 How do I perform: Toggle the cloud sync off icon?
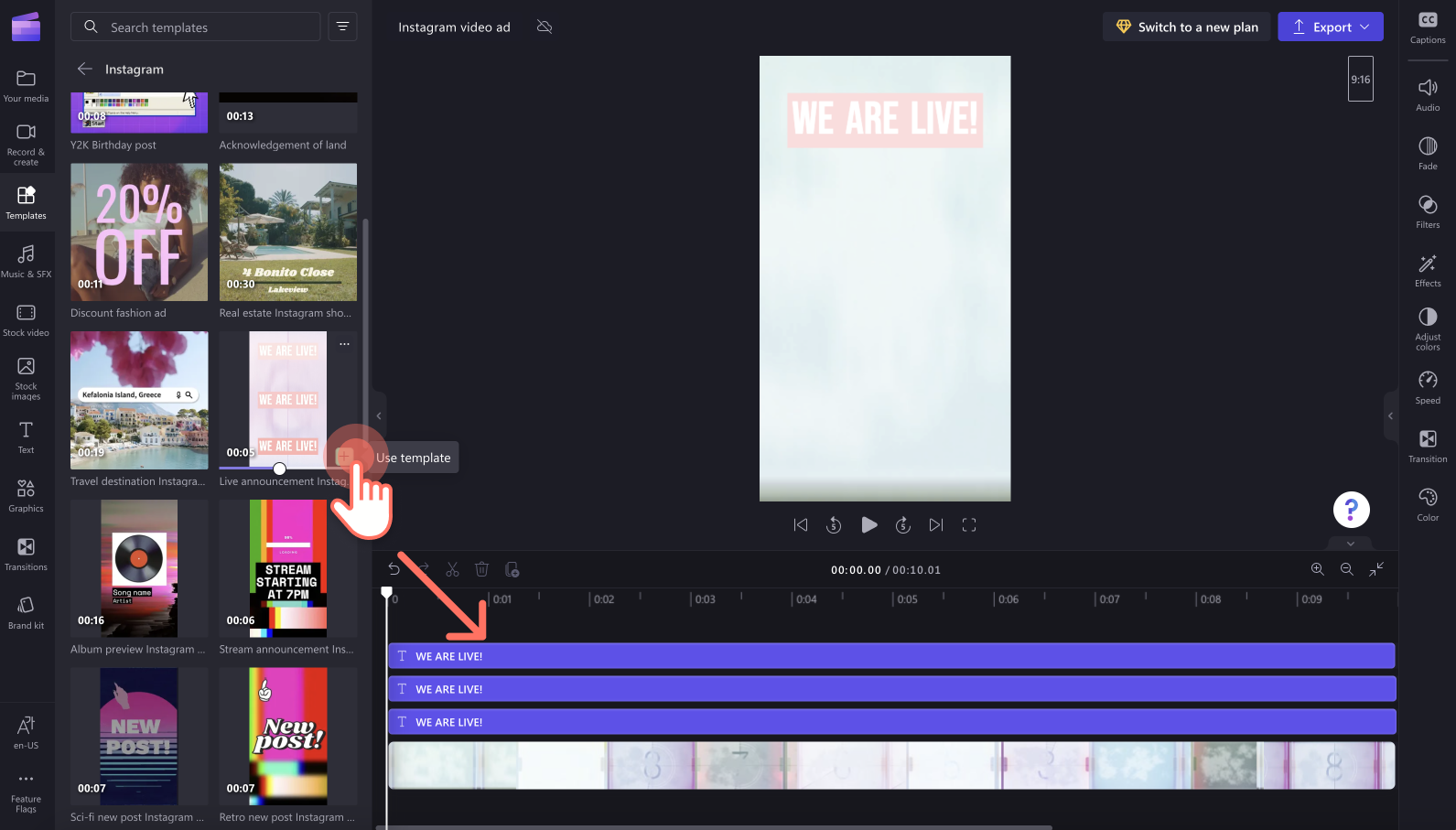pyautogui.click(x=545, y=27)
